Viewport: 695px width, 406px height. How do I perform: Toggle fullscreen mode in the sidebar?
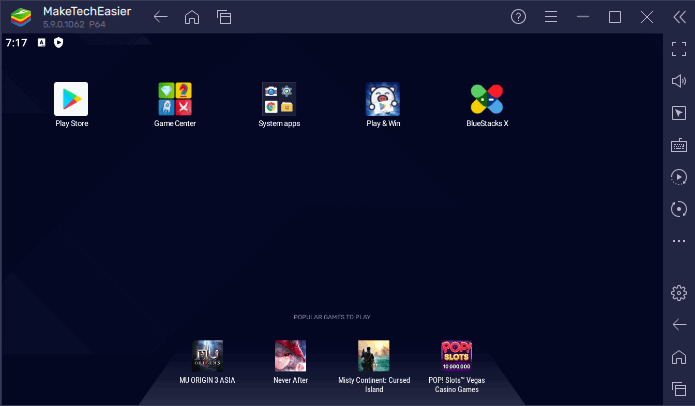[679, 49]
